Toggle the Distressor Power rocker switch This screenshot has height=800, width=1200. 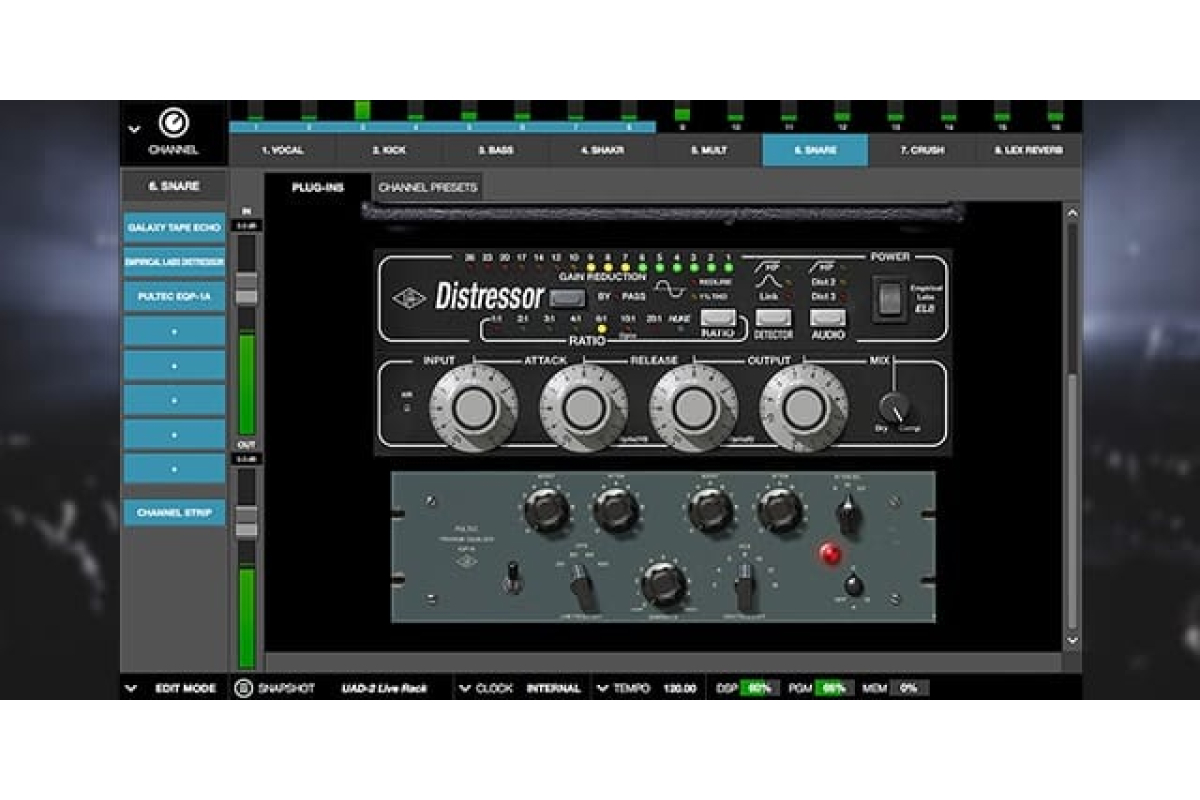[x=888, y=298]
